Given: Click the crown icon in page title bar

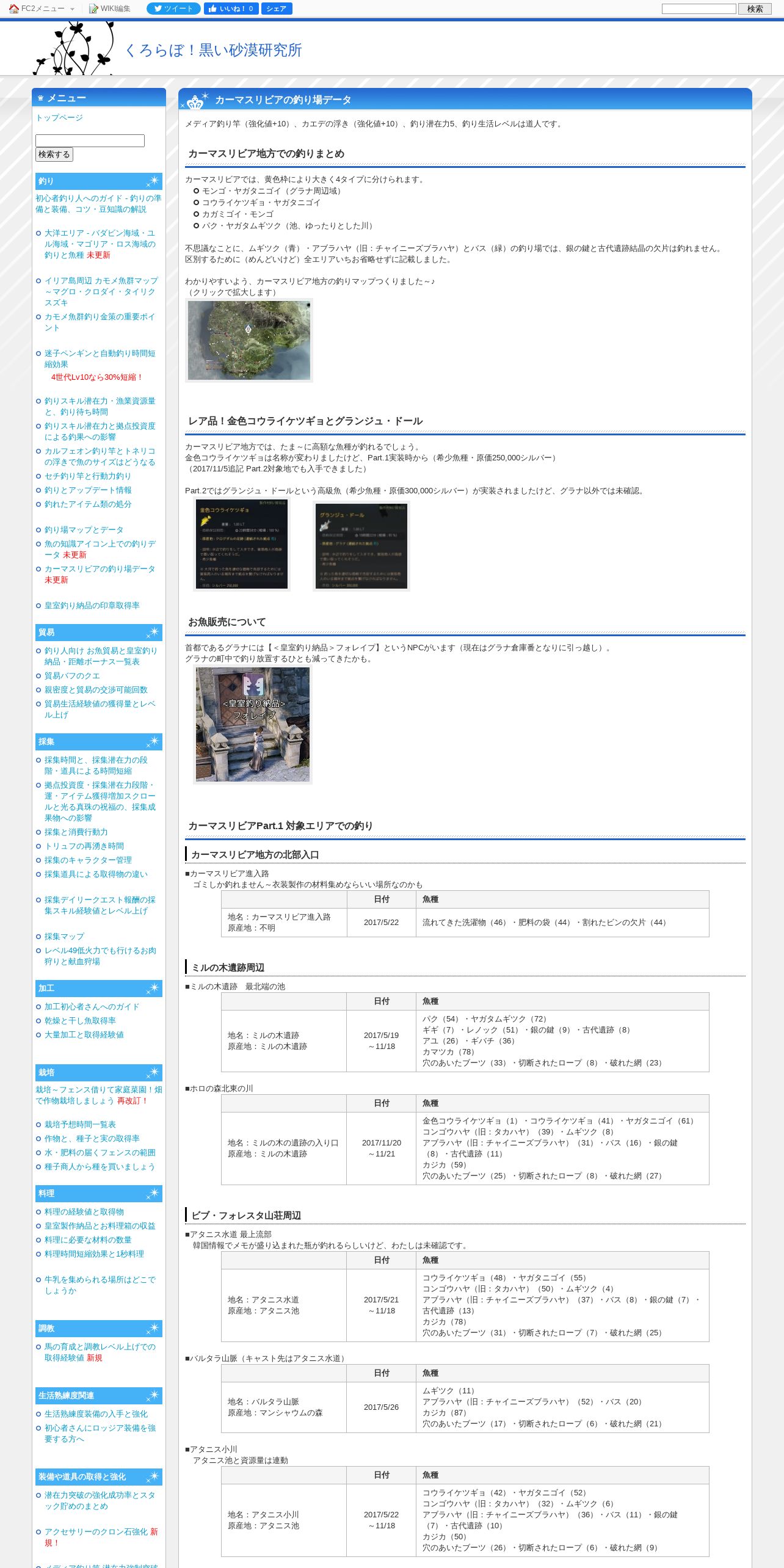Looking at the screenshot, I should pyautogui.click(x=195, y=101).
